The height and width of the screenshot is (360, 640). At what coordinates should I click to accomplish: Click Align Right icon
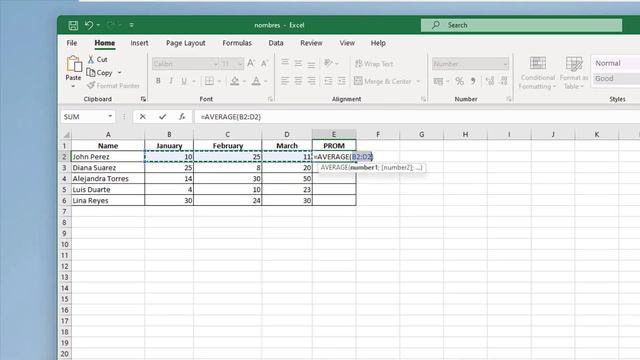click(311, 81)
